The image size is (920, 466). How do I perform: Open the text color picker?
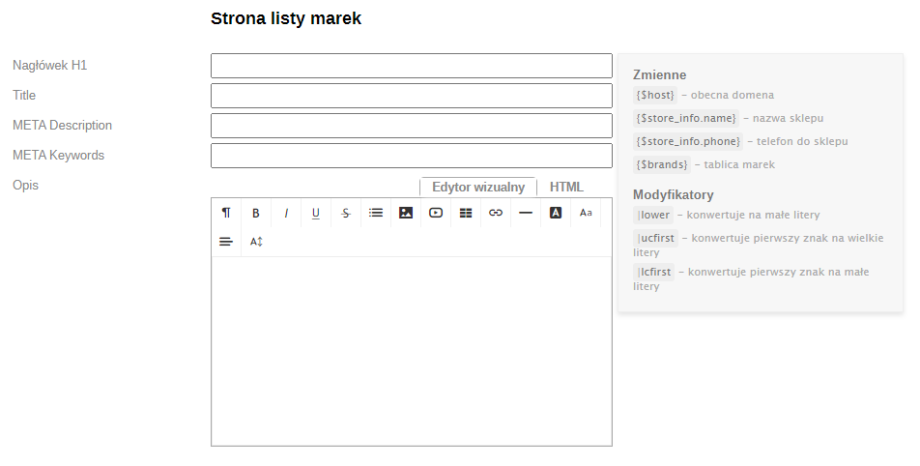[x=556, y=213]
